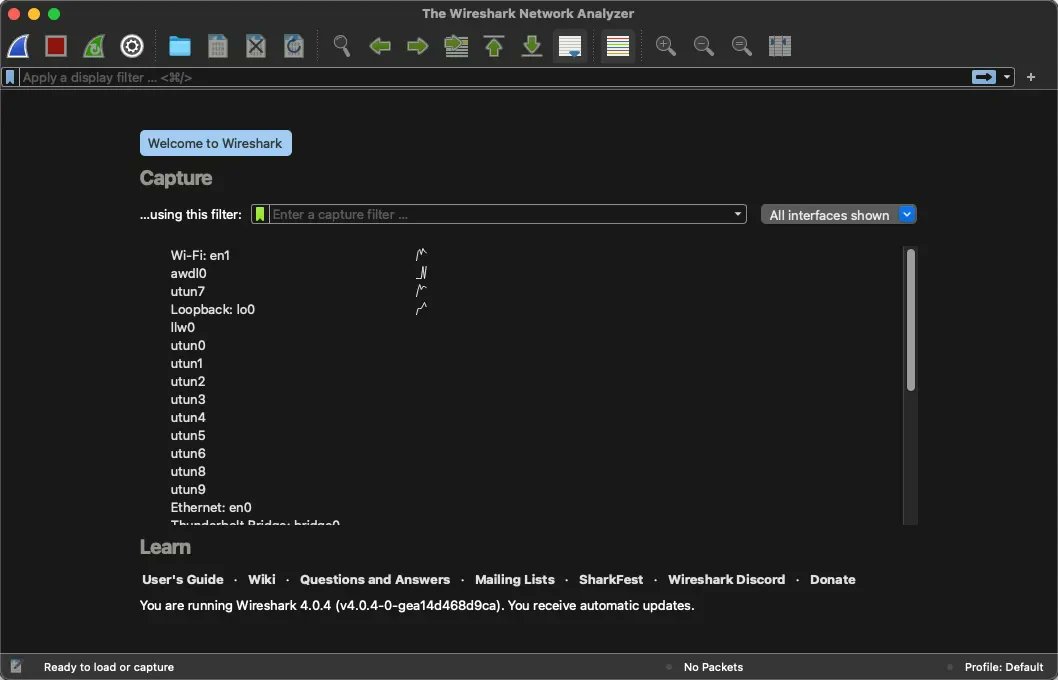Close this capture file X icon
Image resolution: width=1058 pixels, height=680 pixels.
click(256, 46)
